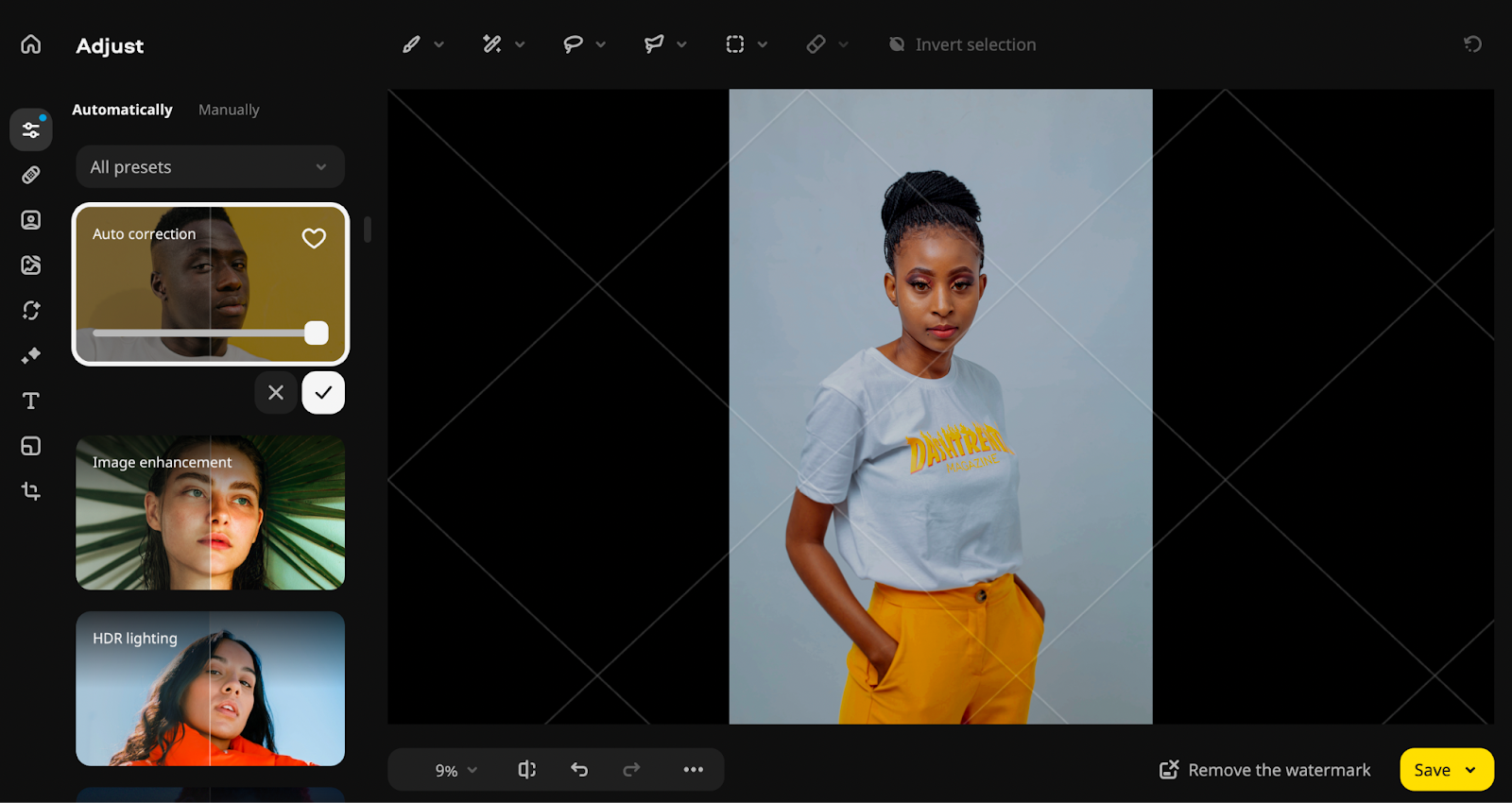This screenshot has height=803, width=1512.
Task: Expand Polygonal lasso options chevron
Action: click(x=682, y=44)
